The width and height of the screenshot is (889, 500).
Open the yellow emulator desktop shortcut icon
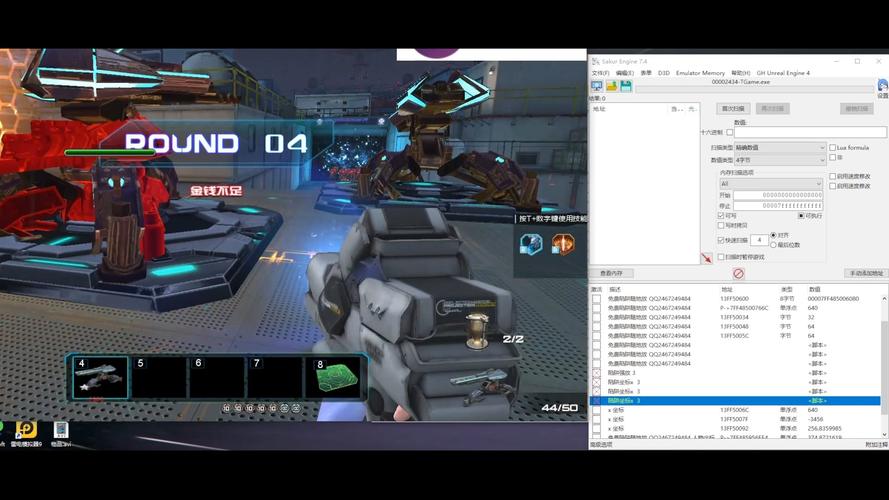pos(26,430)
